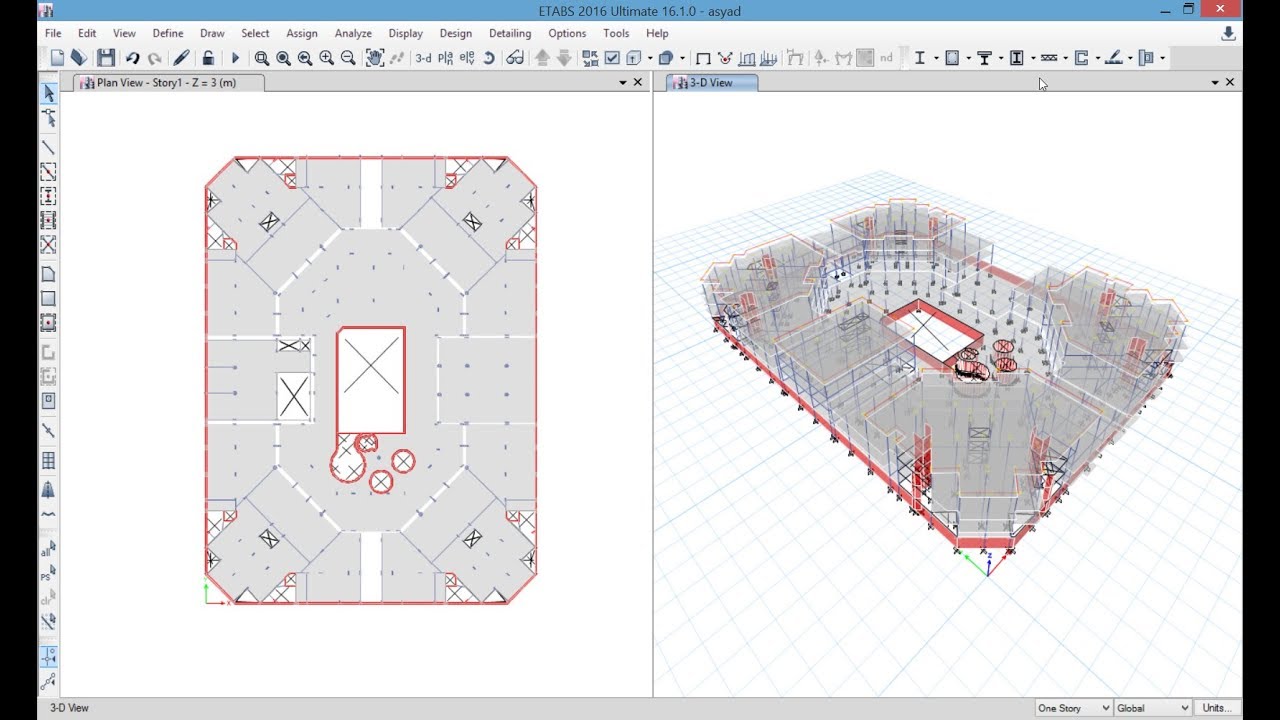Select the quick draw beams tool
Viewport: 1280px width, 720px height.
pyautogui.click(x=48, y=172)
